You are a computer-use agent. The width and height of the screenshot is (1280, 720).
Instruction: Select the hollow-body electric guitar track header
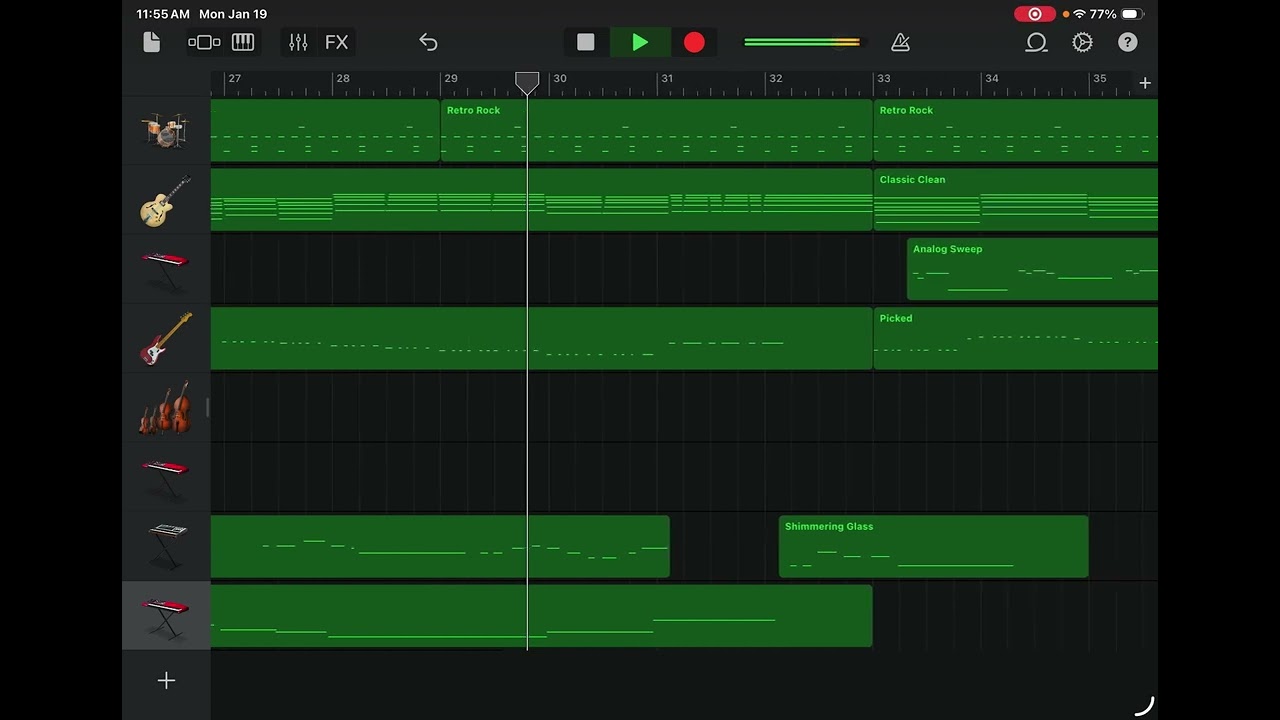[x=166, y=200]
